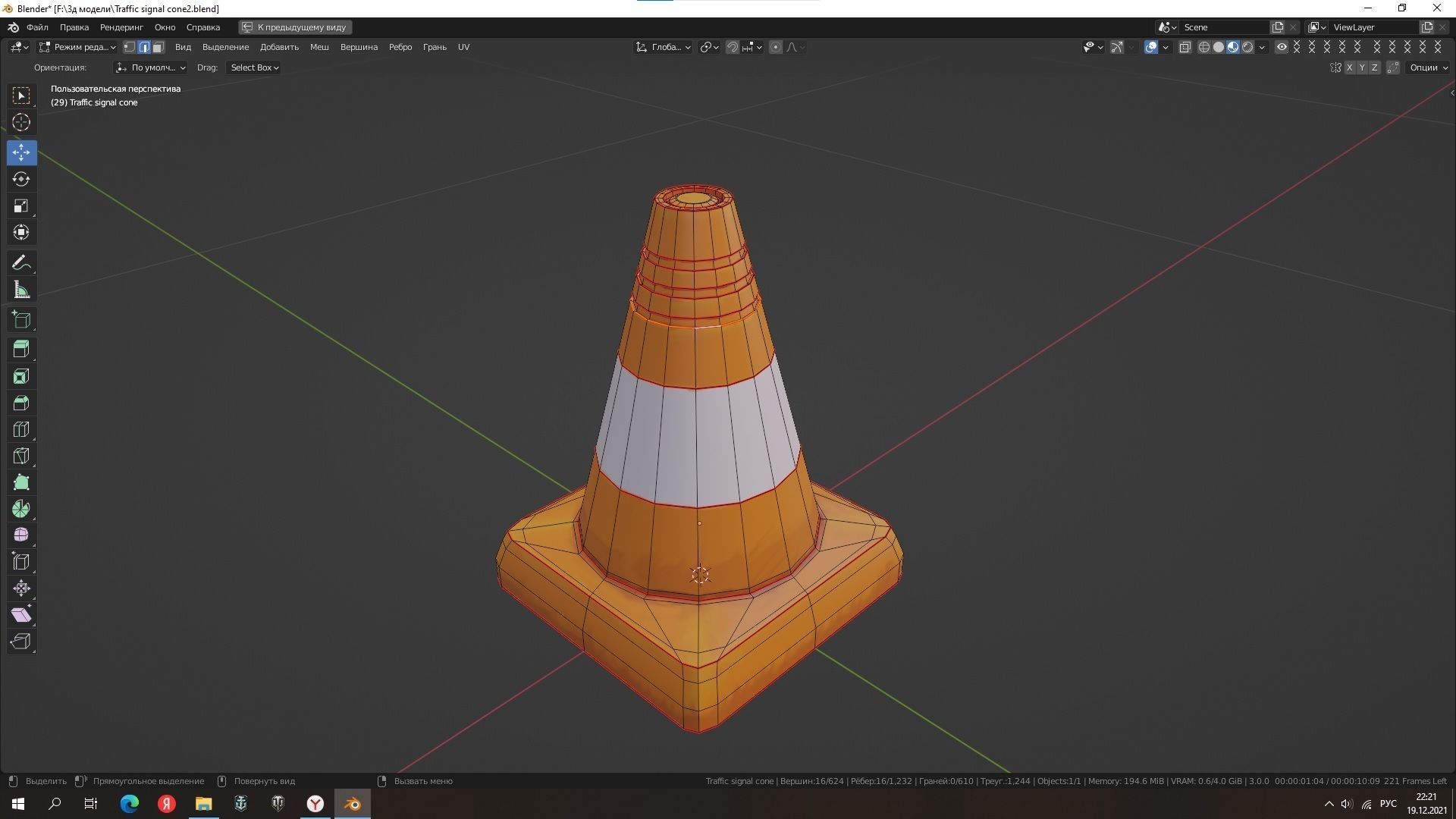The width and height of the screenshot is (1456, 819).
Task: Select the Select Box tool
Action: coord(21,96)
